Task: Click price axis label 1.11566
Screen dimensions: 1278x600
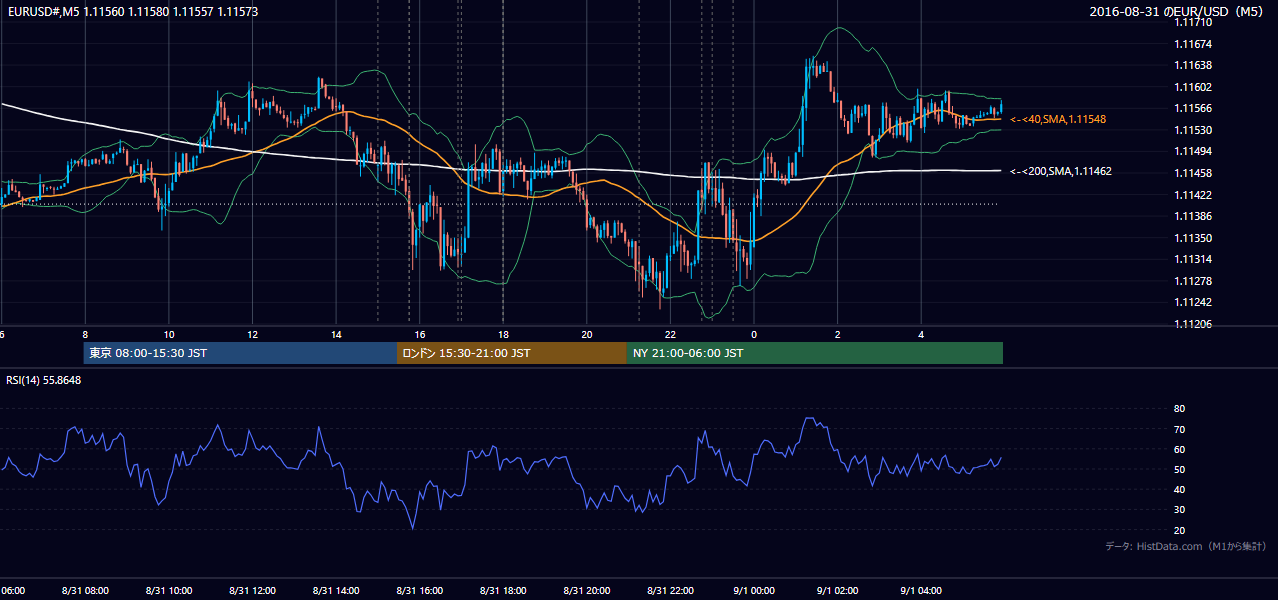Action: (x=1192, y=108)
